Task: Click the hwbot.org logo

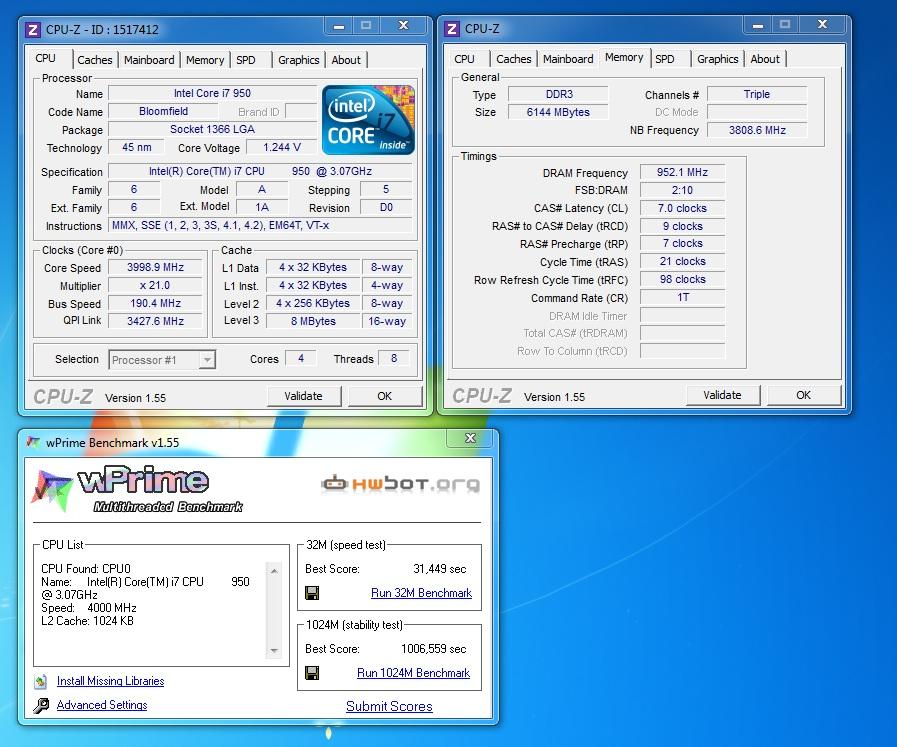Action: click(x=400, y=484)
